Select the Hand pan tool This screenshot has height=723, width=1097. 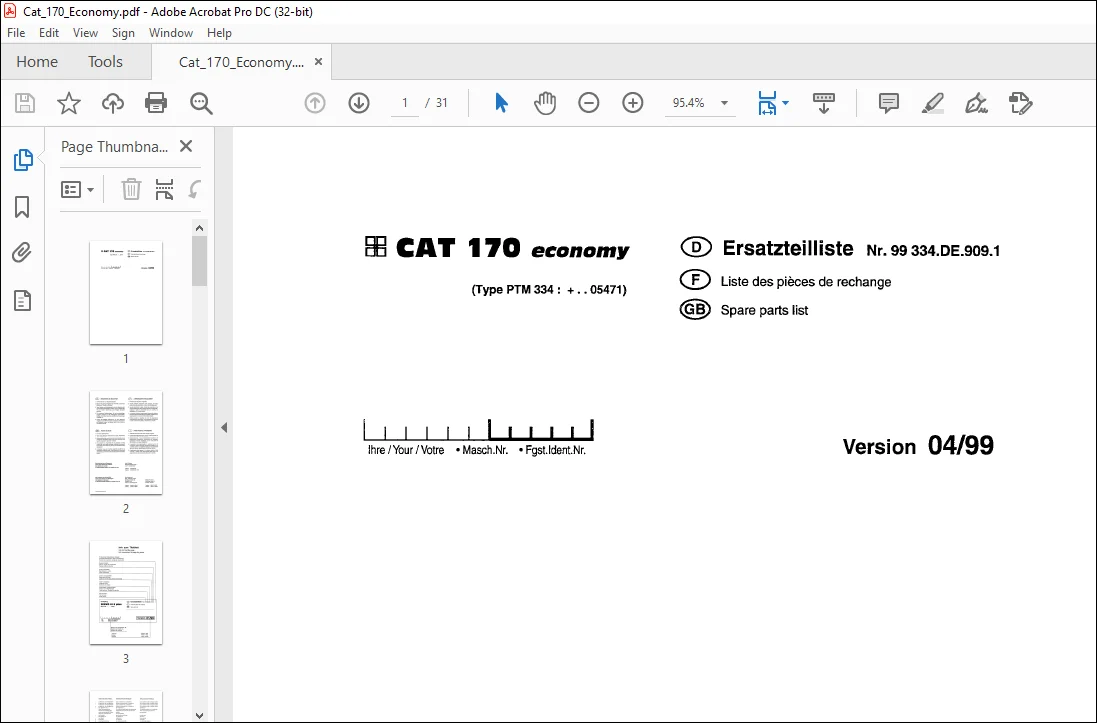pyautogui.click(x=545, y=103)
